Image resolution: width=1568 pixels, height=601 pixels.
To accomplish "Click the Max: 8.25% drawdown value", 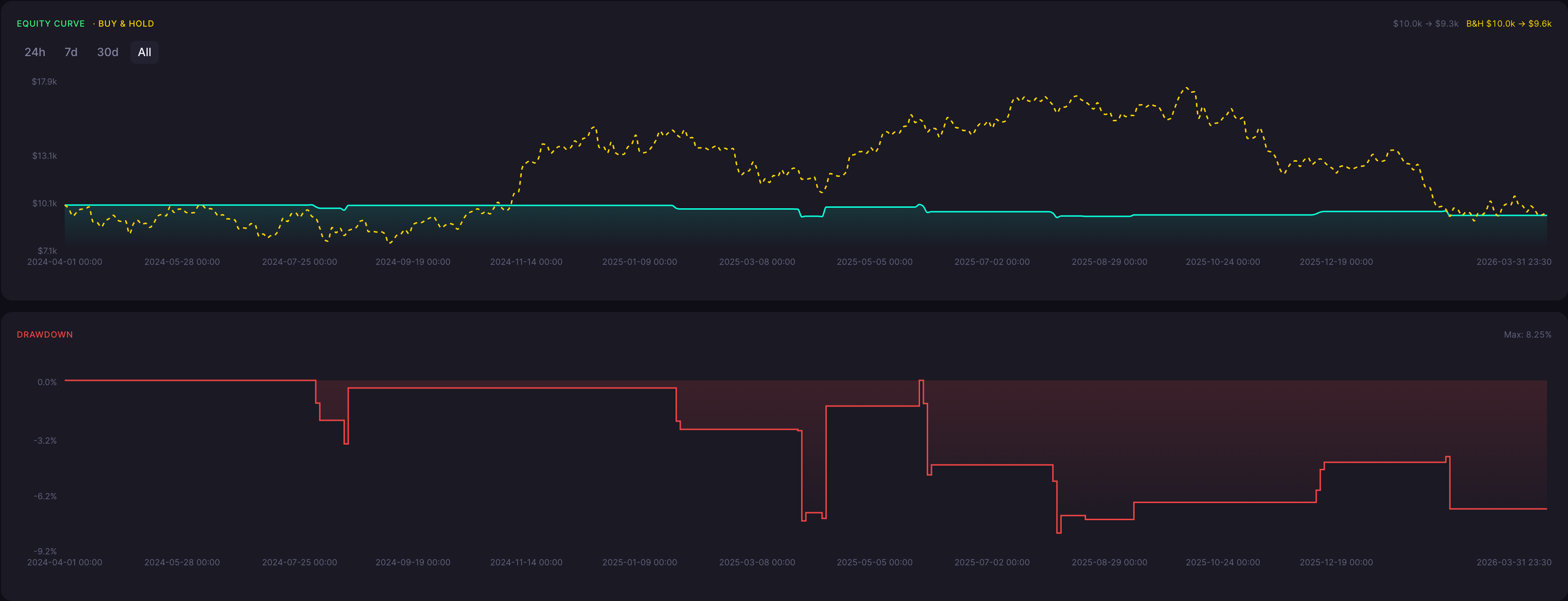I will click(x=1527, y=335).
